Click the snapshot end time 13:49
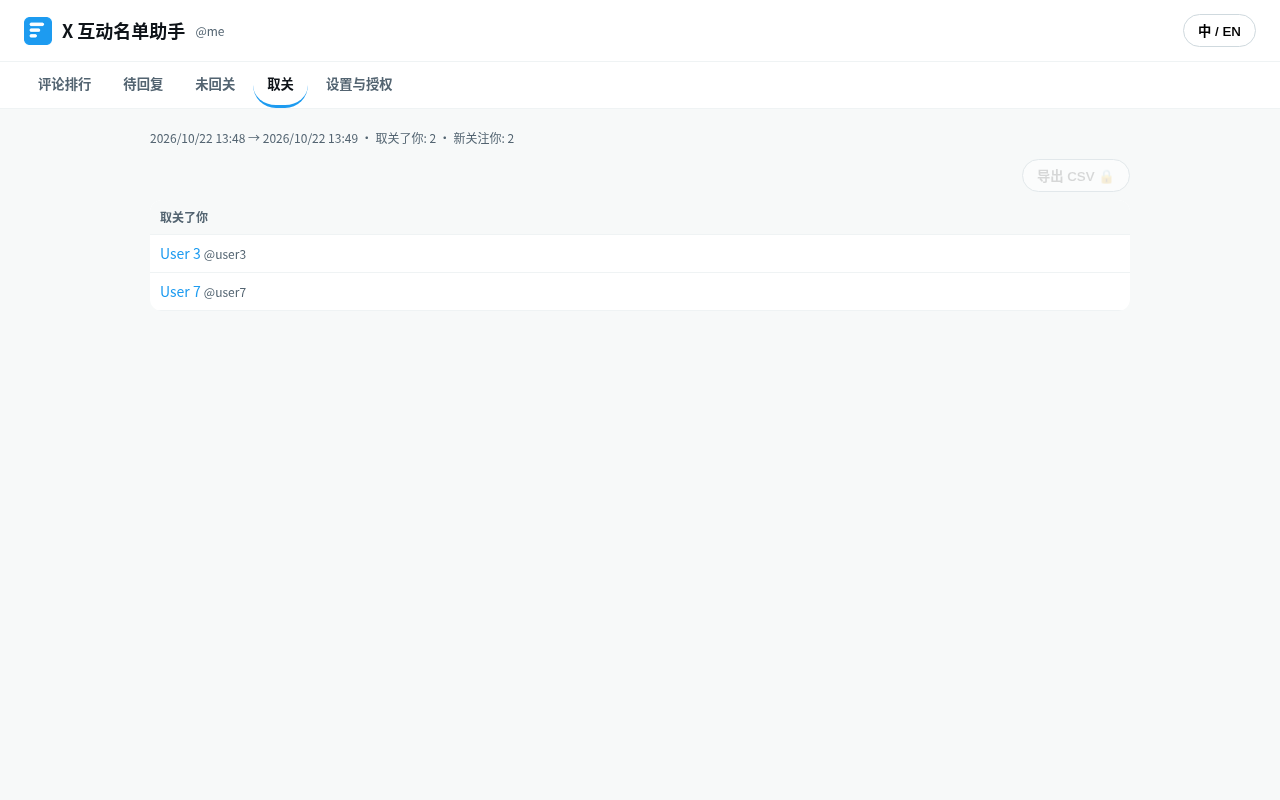The height and width of the screenshot is (800, 1280). 343,139
